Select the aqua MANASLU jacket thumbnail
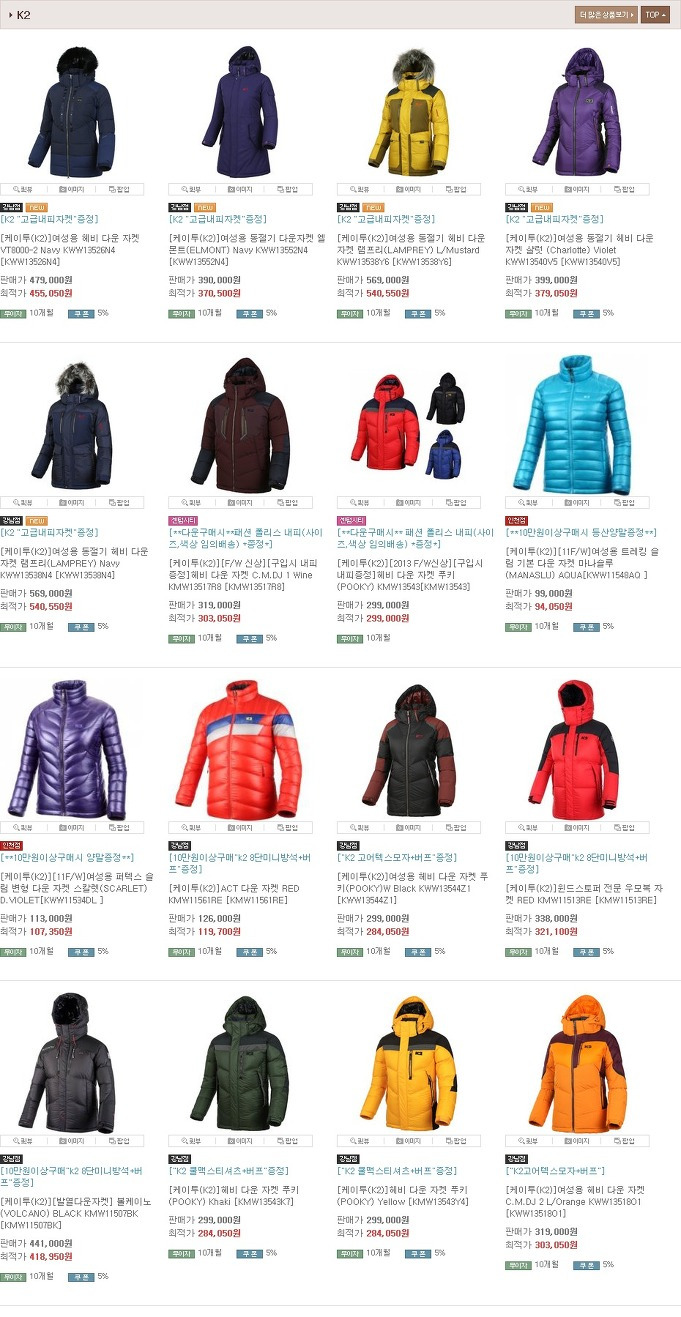 tap(572, 423)
